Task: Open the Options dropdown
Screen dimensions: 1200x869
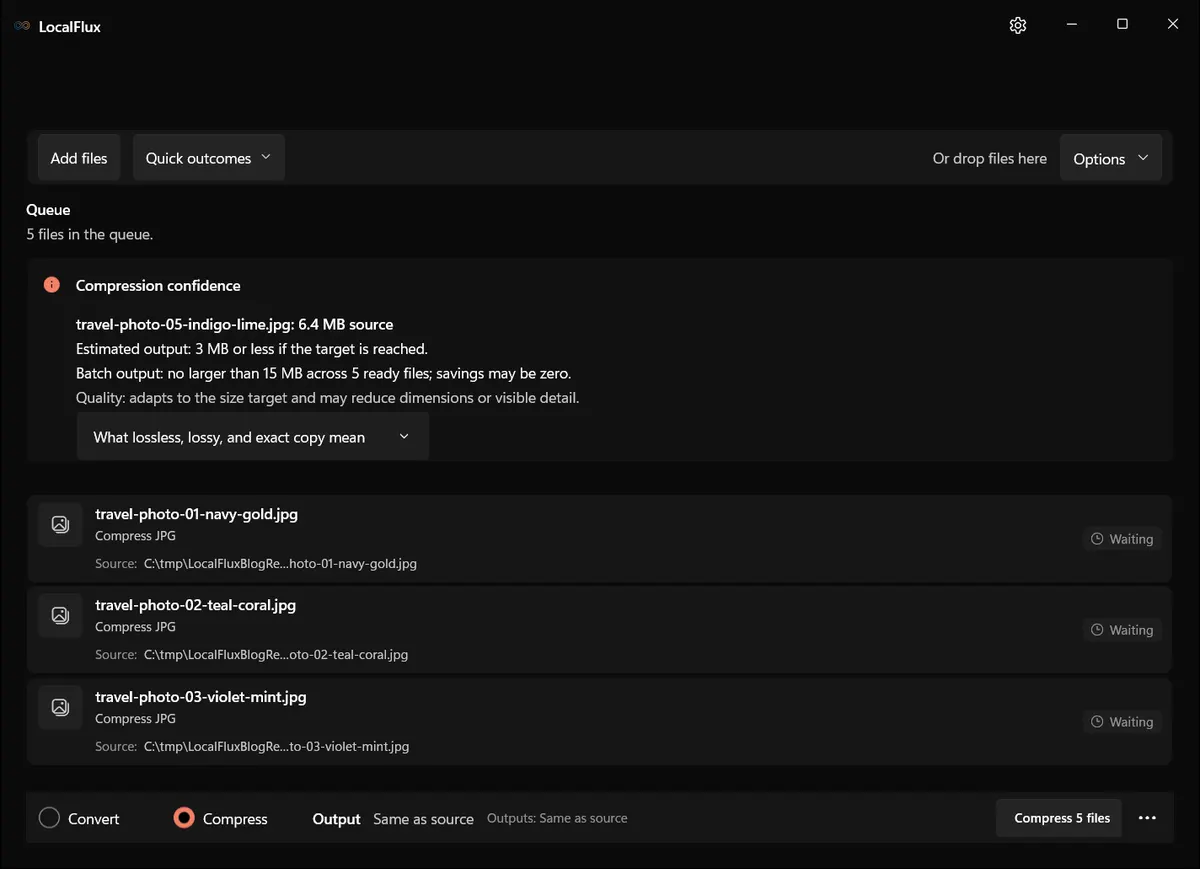Action: coord(1111,159)
